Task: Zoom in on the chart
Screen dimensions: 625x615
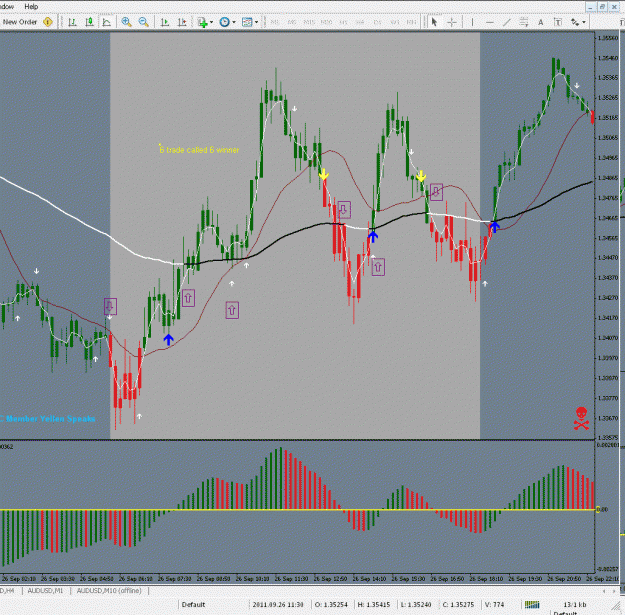Action: click(x=127, y=22)
